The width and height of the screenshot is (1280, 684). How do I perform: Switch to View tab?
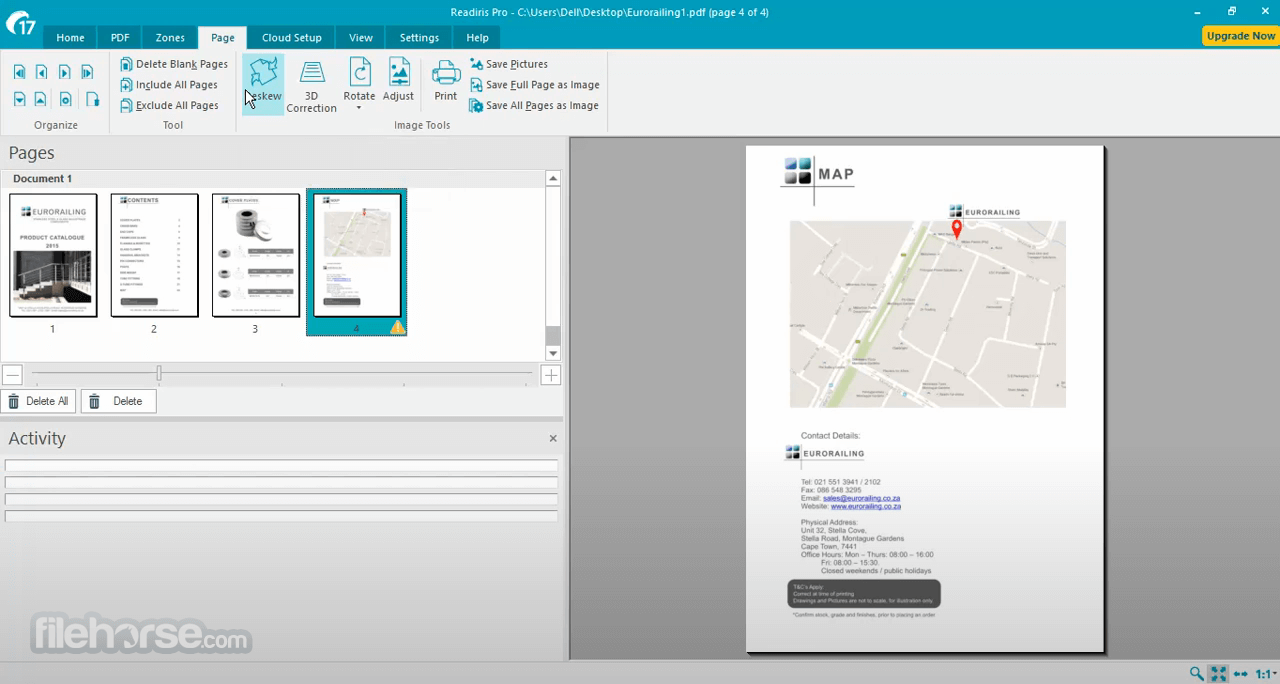361,38
